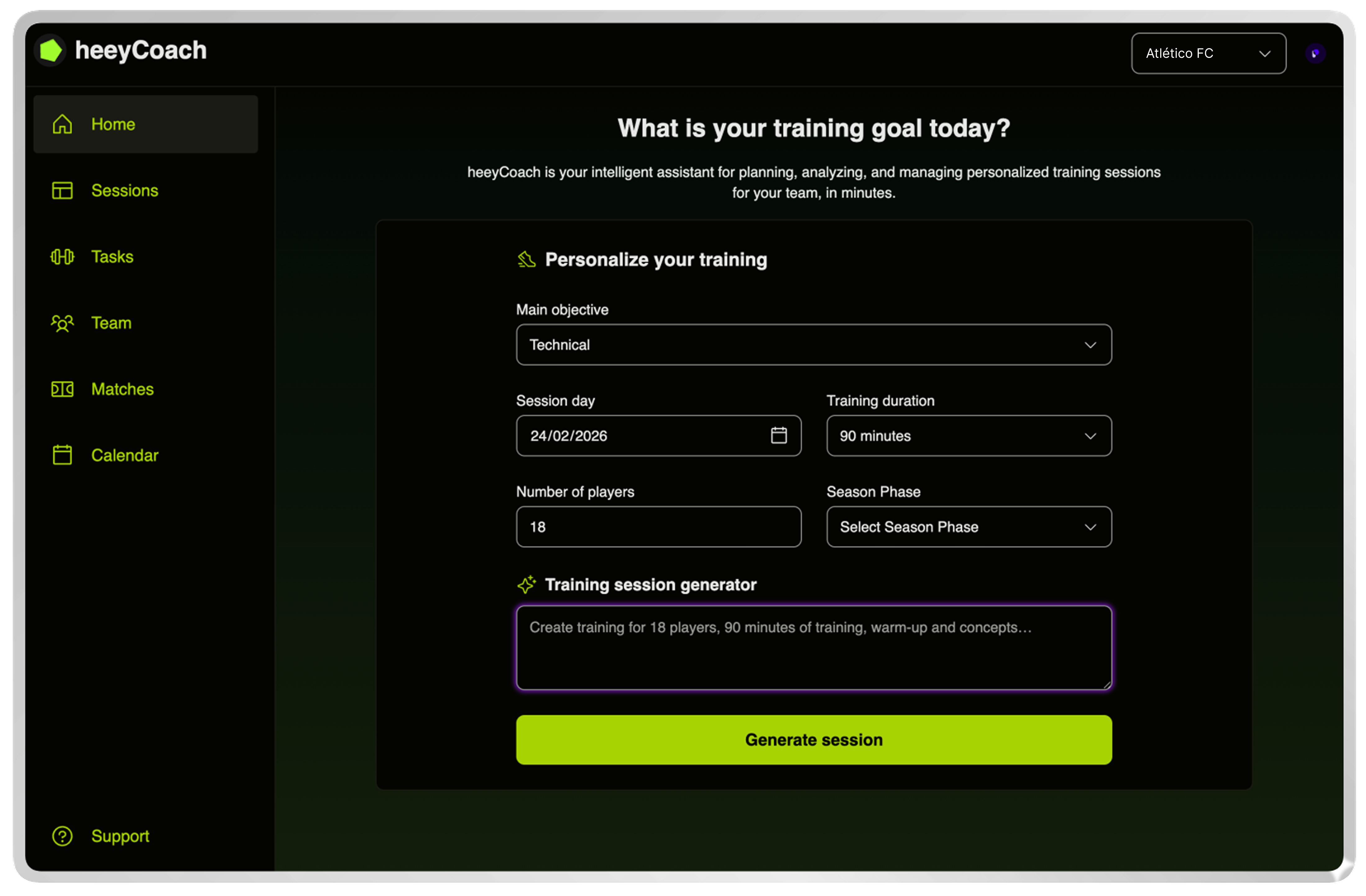Click the Calendar sidebar icon
Image resolution: width=1366 pixels, height=896 pixels.
pyautogui.click(x=62, y=455)
